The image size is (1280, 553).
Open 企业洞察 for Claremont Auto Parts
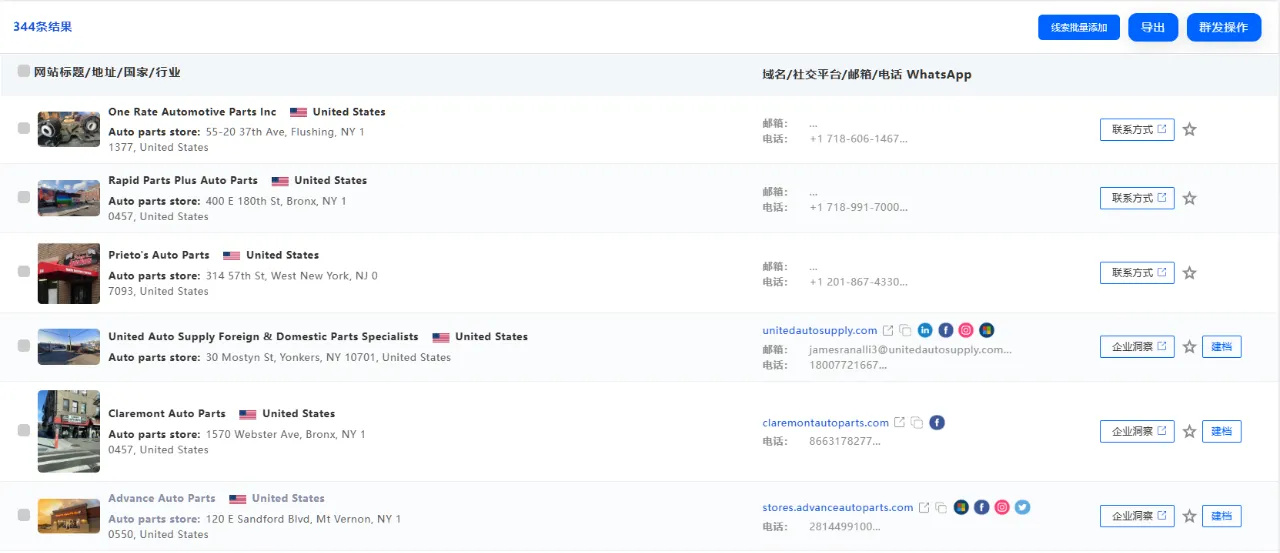click(x=1137, y=431)
